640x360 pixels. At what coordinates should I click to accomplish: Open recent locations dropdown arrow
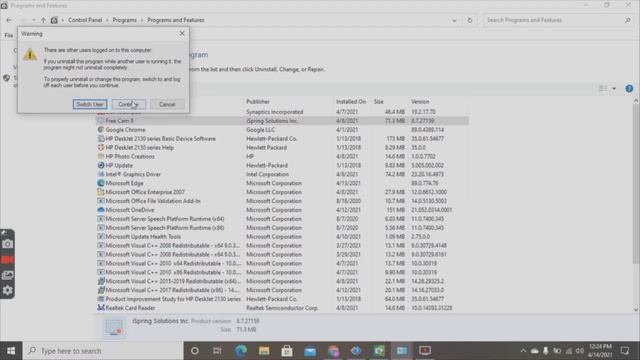click(33, 20)
